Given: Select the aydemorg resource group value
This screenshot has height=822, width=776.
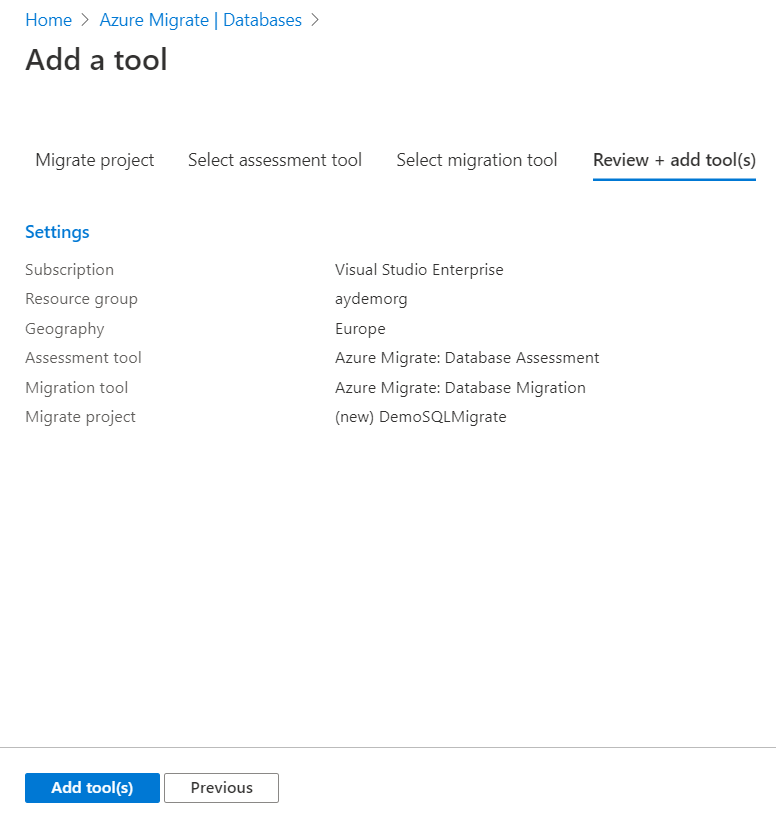Looking at the screenshot, I should coord(371,299).
